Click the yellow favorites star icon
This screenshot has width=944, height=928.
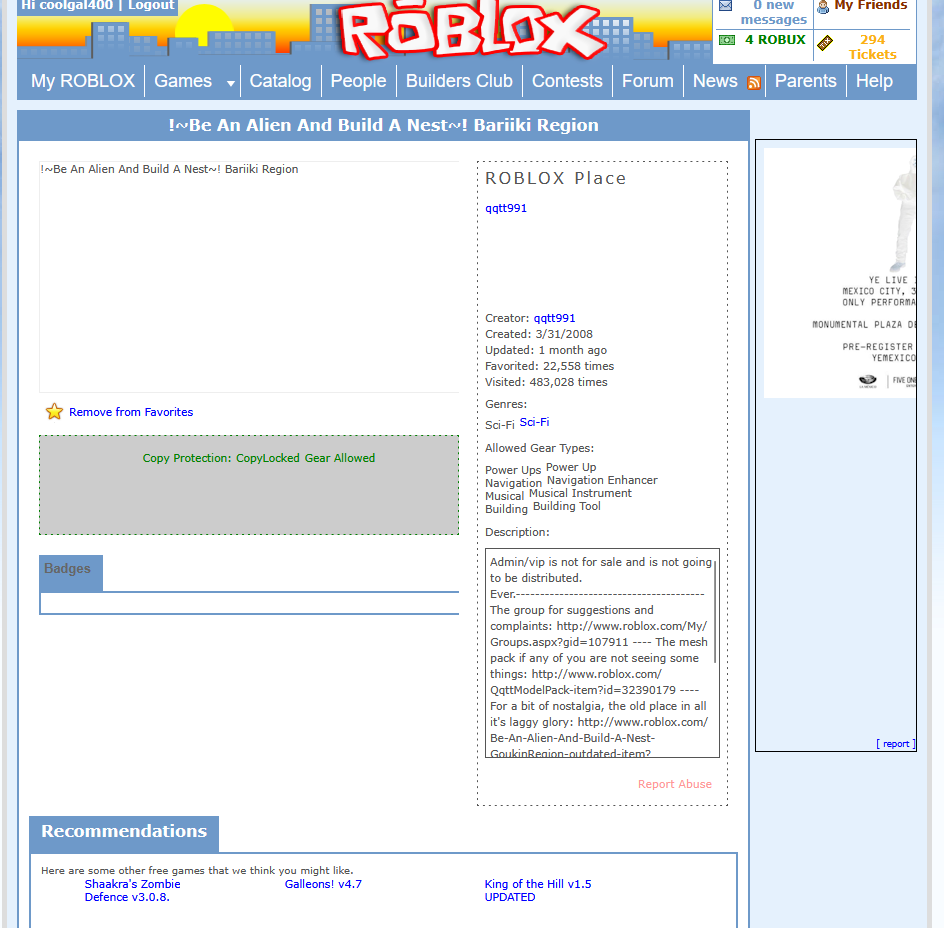pyautogui.click(x=54, y=412)
